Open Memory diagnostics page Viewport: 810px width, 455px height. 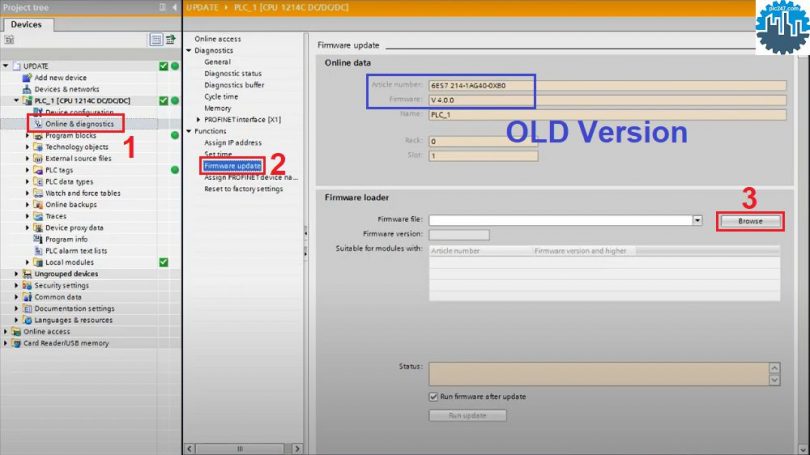pos(217,108)
